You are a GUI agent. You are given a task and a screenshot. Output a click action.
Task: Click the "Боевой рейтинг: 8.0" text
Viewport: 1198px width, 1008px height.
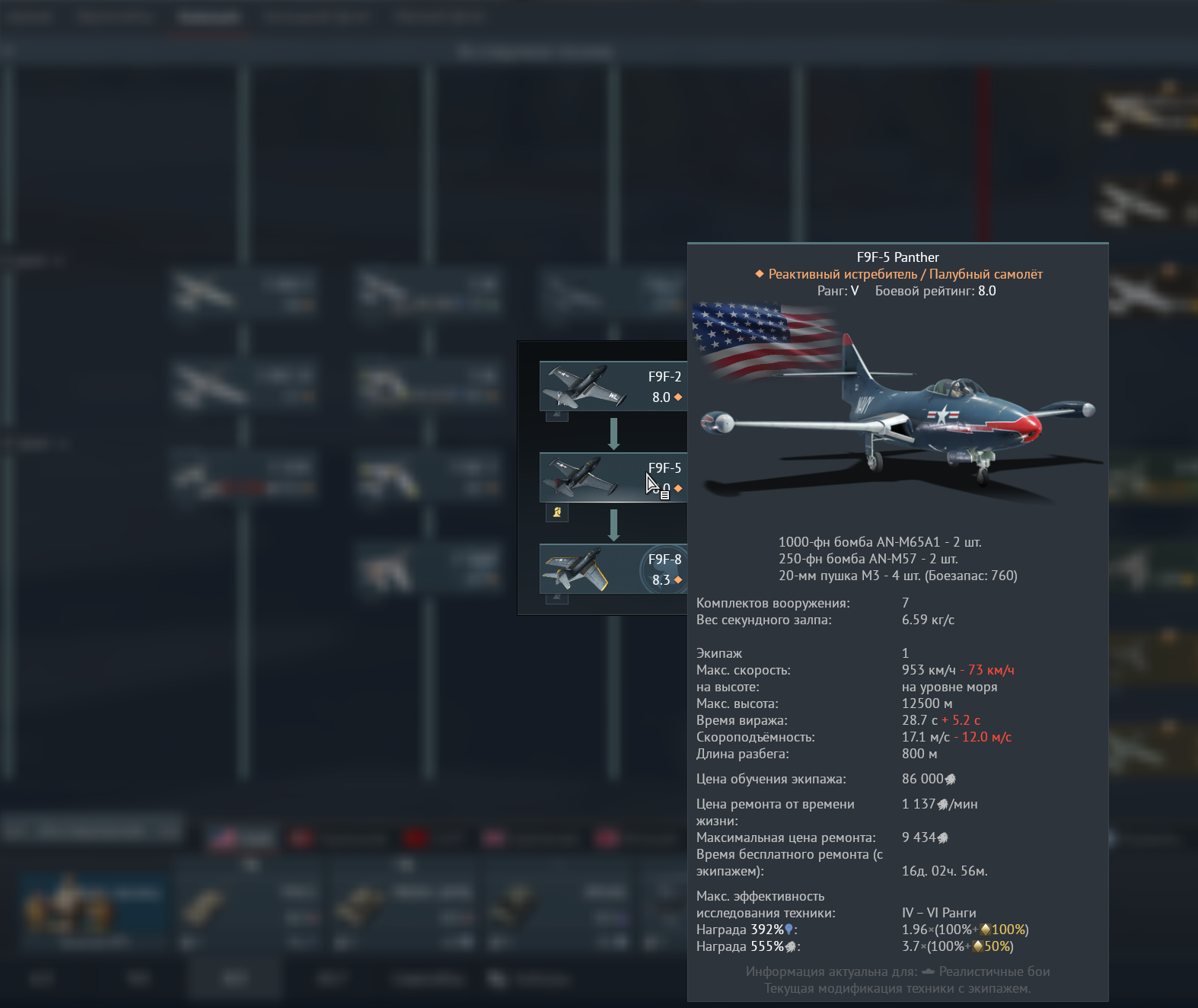click(935, 291)
